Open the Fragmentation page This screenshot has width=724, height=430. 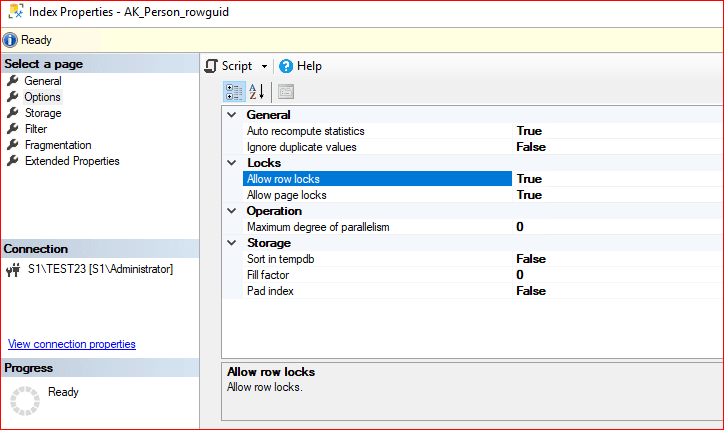[58, 145]
